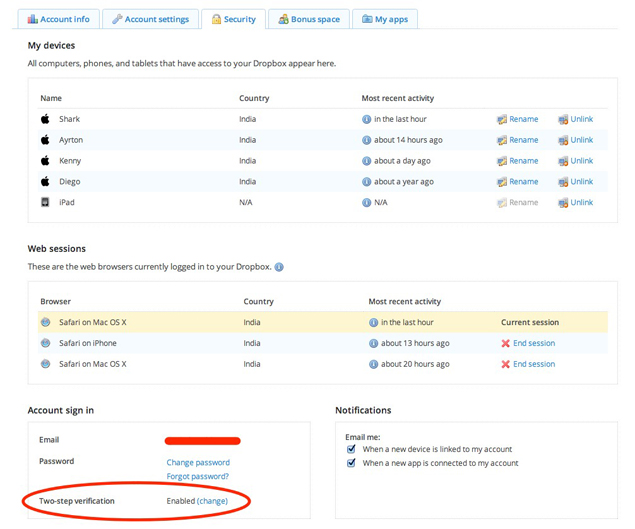Click info icon next to about 13 hours ago

click(x=373, y=343)
